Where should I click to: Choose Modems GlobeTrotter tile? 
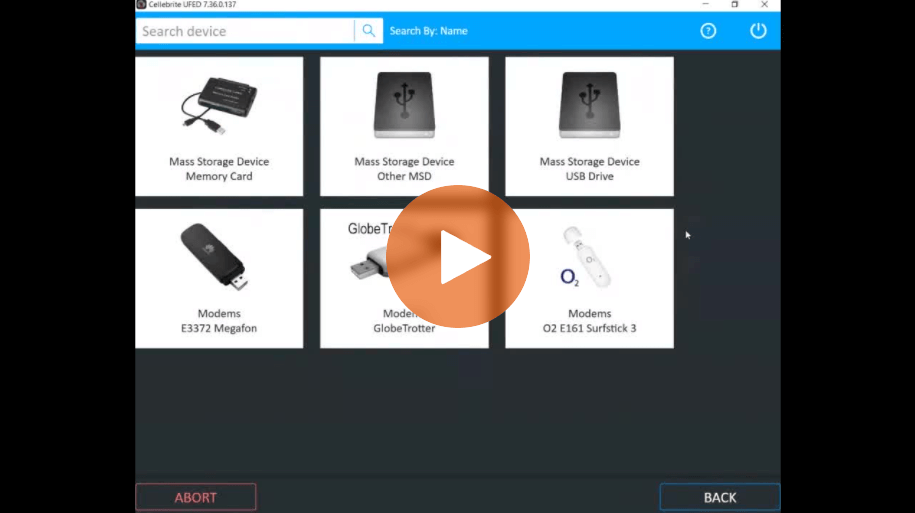click(x=404, y=278)
